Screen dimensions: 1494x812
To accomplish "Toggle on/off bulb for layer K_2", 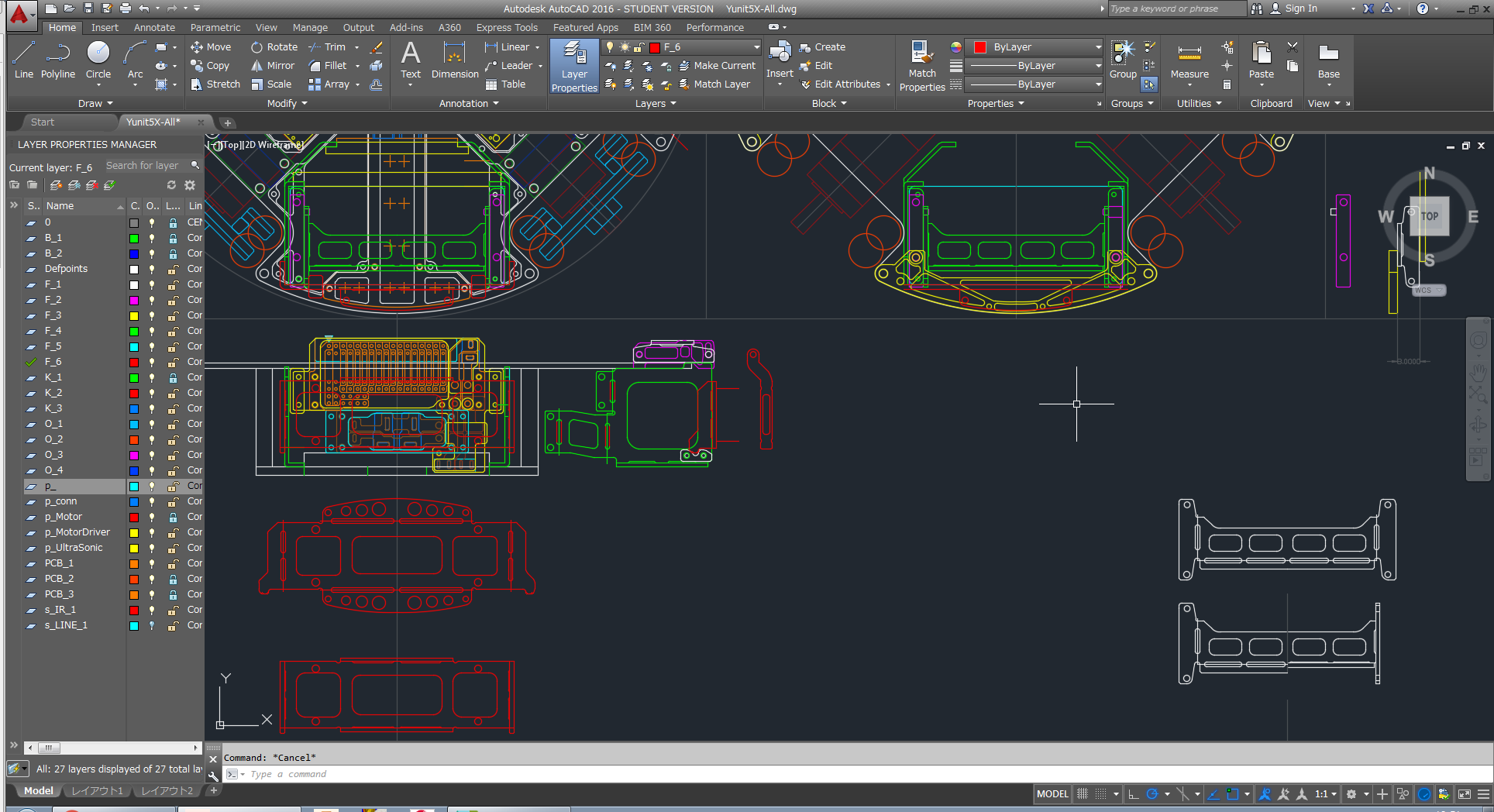I will (x=152, y=393).
